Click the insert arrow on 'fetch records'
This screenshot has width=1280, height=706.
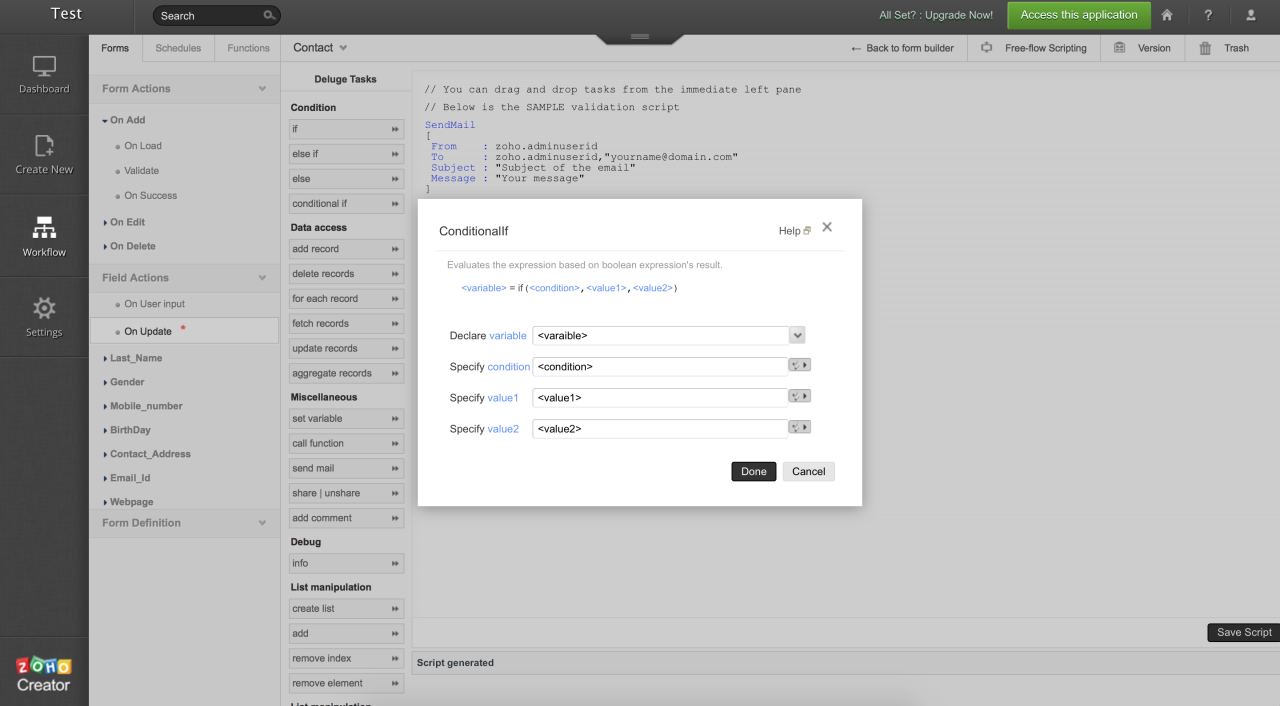[x=395, y=324]
